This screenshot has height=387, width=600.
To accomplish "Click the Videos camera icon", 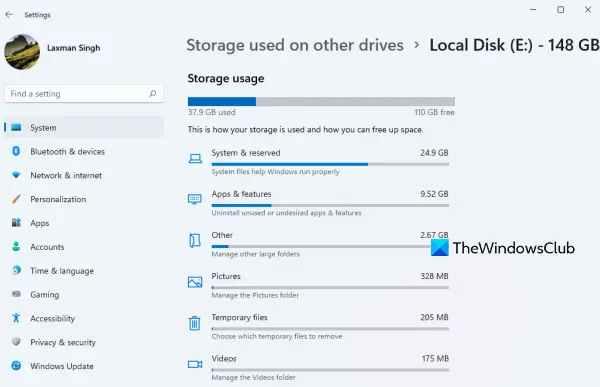I will point(195,364).
